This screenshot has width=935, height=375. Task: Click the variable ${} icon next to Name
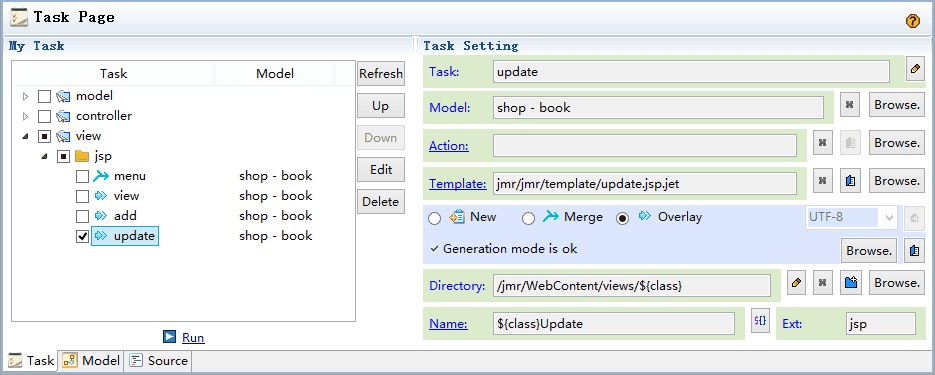[x=760, y=321]
